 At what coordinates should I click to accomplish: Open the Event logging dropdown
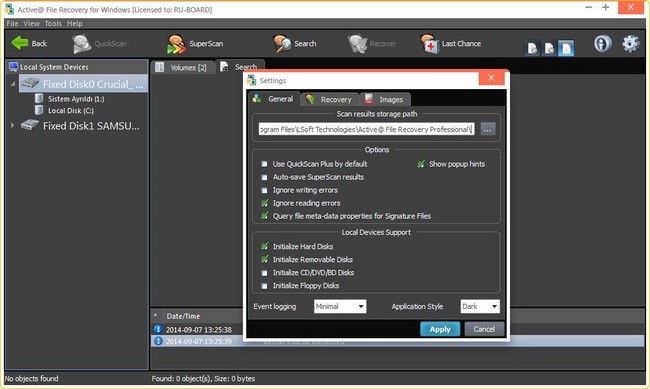340,306
